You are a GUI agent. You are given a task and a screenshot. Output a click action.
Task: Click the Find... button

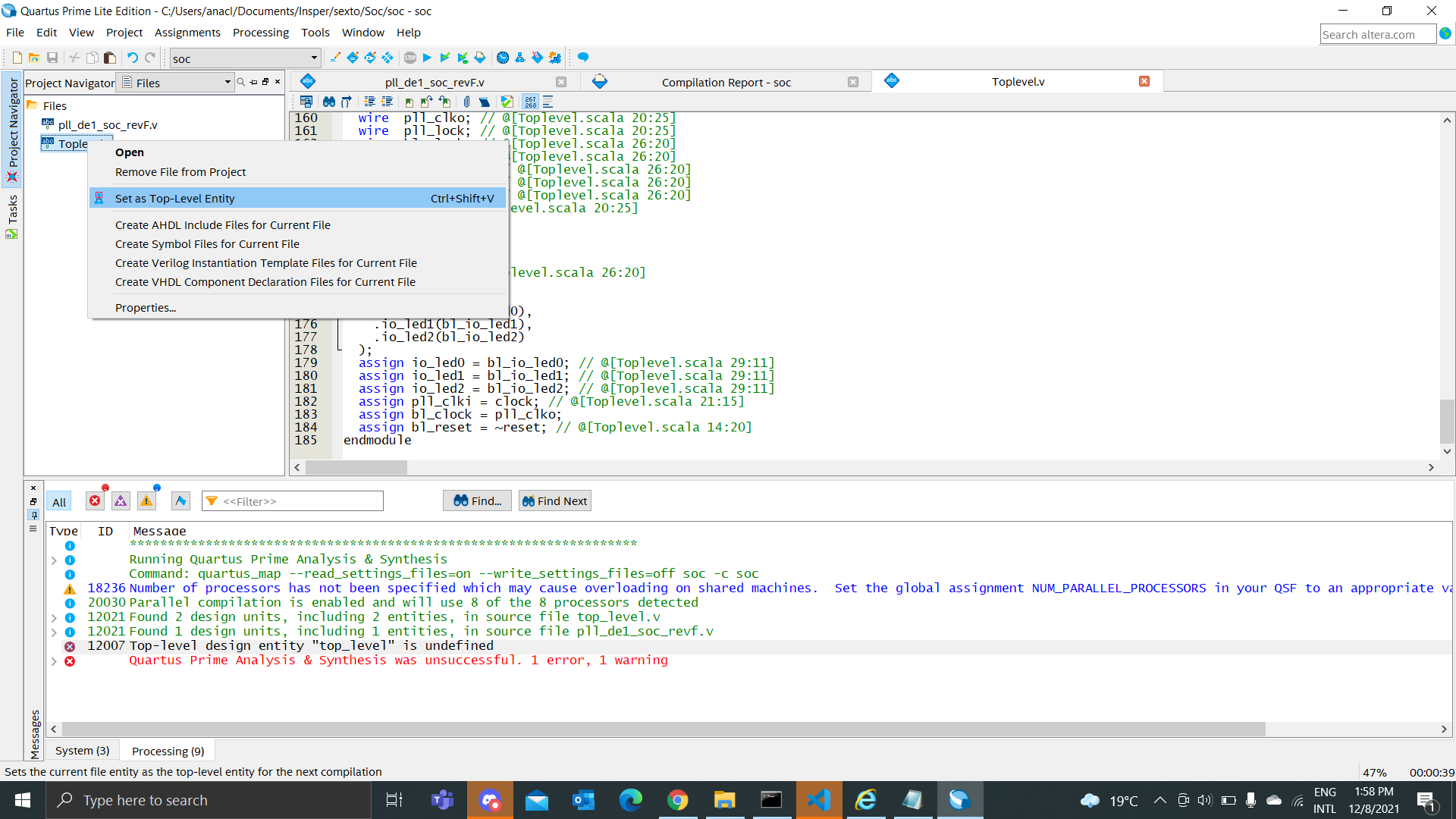pos(477,501)
